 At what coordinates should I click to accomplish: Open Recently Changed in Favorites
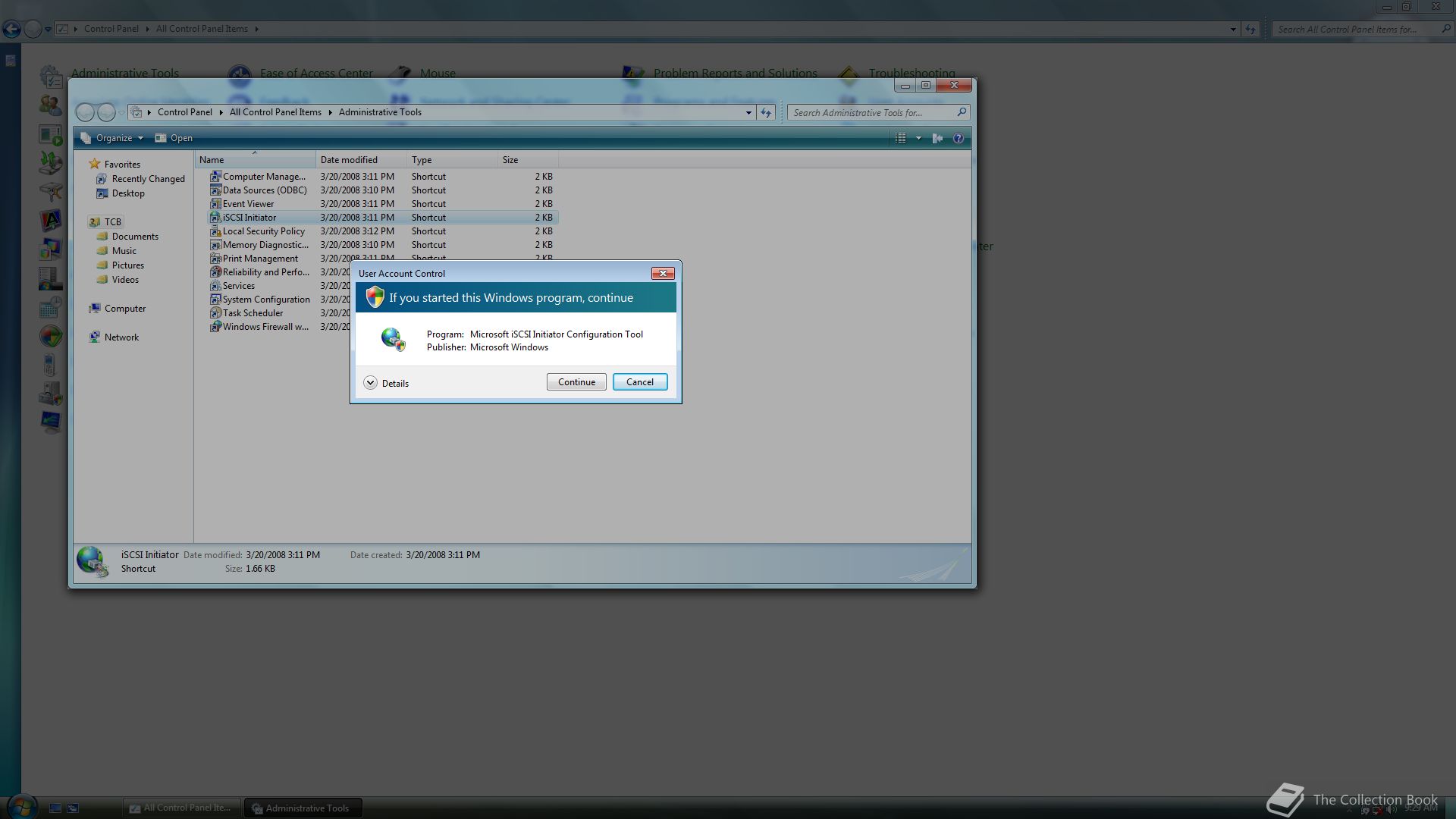click(148, 179)
